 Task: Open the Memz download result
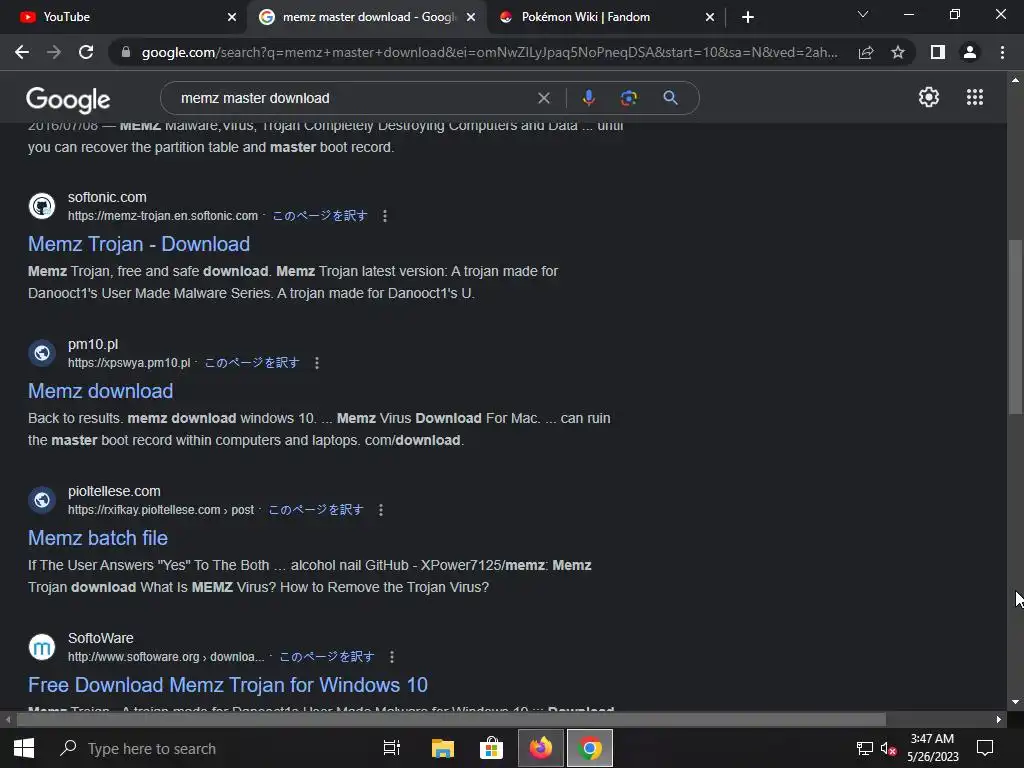tap(101, 391)
